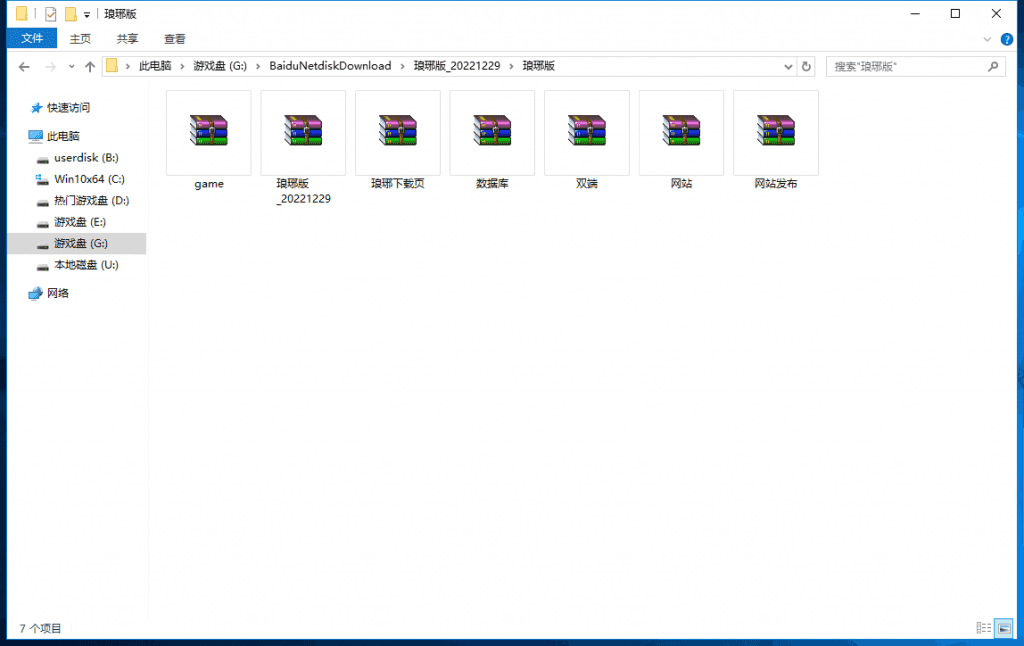Image resolution: width=1024 pixels, height=646 pixels.
Task: Open 本地磁盘 (U:) drive in sidebar
Action: tap(86, 265)
